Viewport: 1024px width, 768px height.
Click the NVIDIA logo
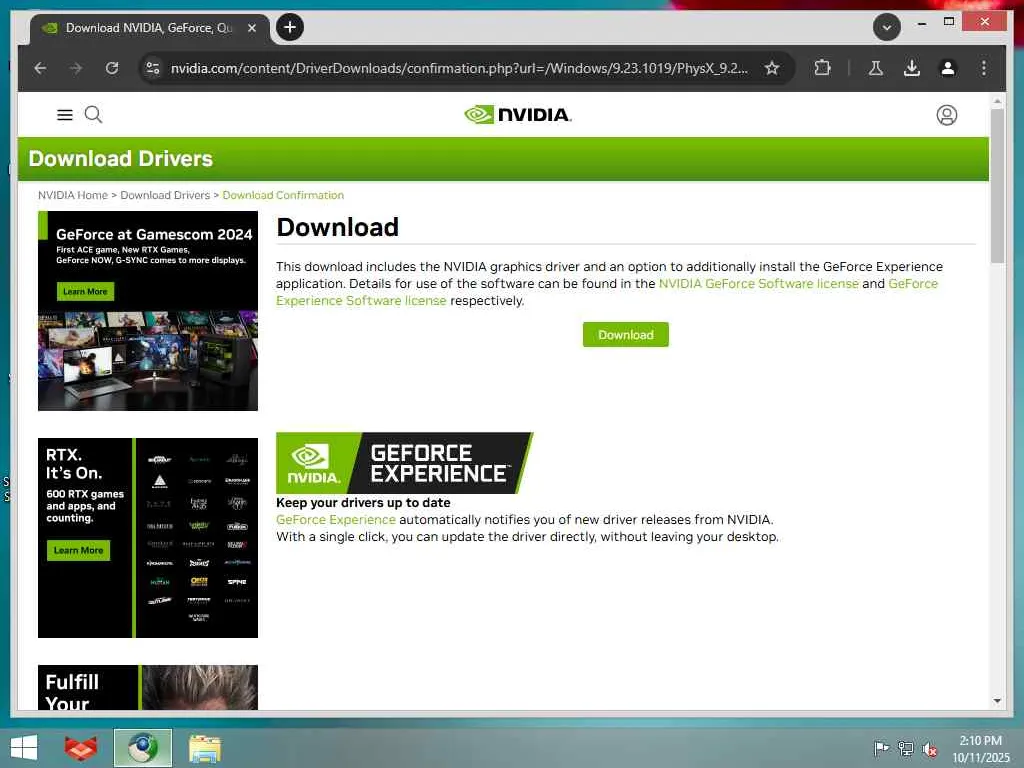point(517,115)
